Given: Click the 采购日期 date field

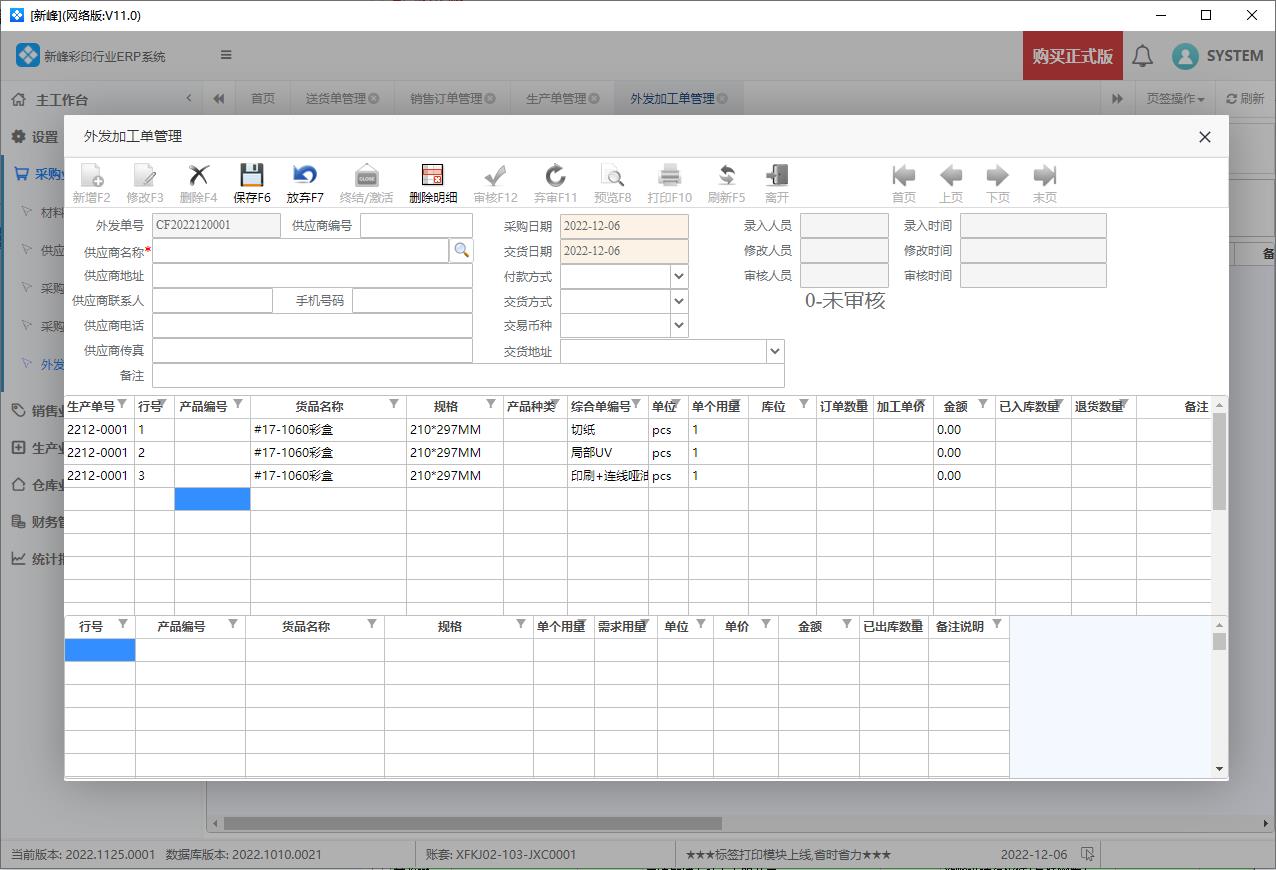Looking at the screenshot, I should (624, 226).
